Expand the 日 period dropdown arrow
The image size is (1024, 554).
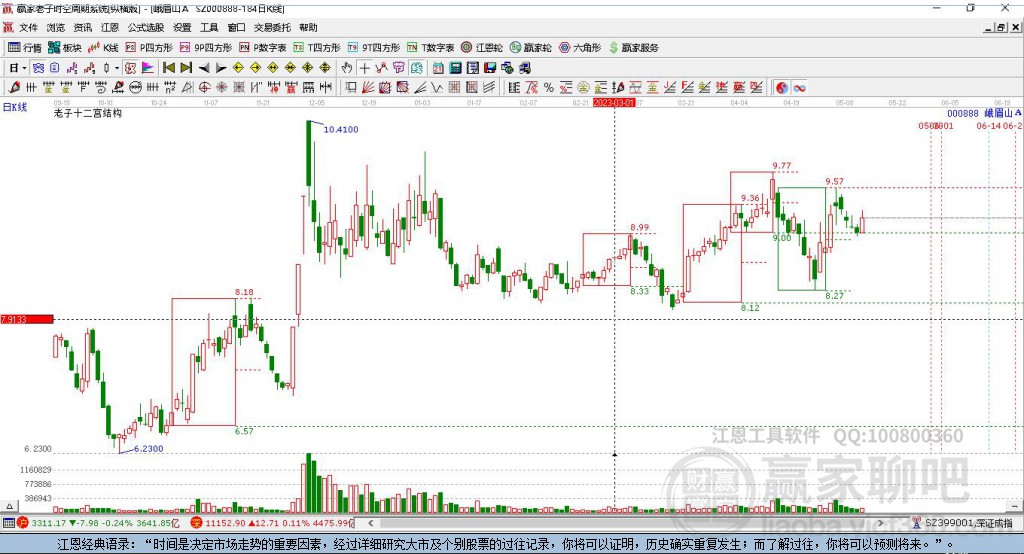click(x=24, y=68)
